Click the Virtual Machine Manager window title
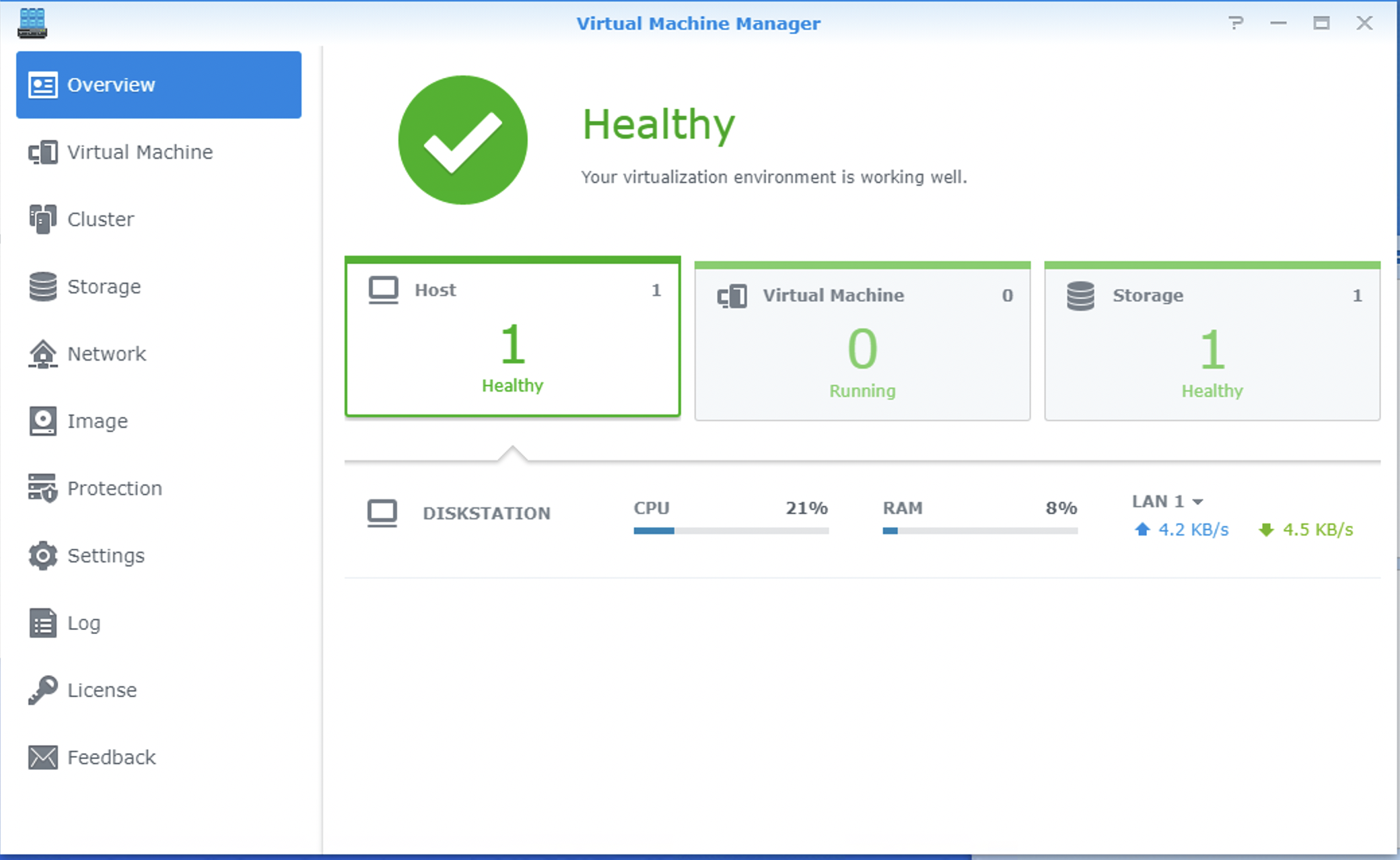 pos(699,24)
